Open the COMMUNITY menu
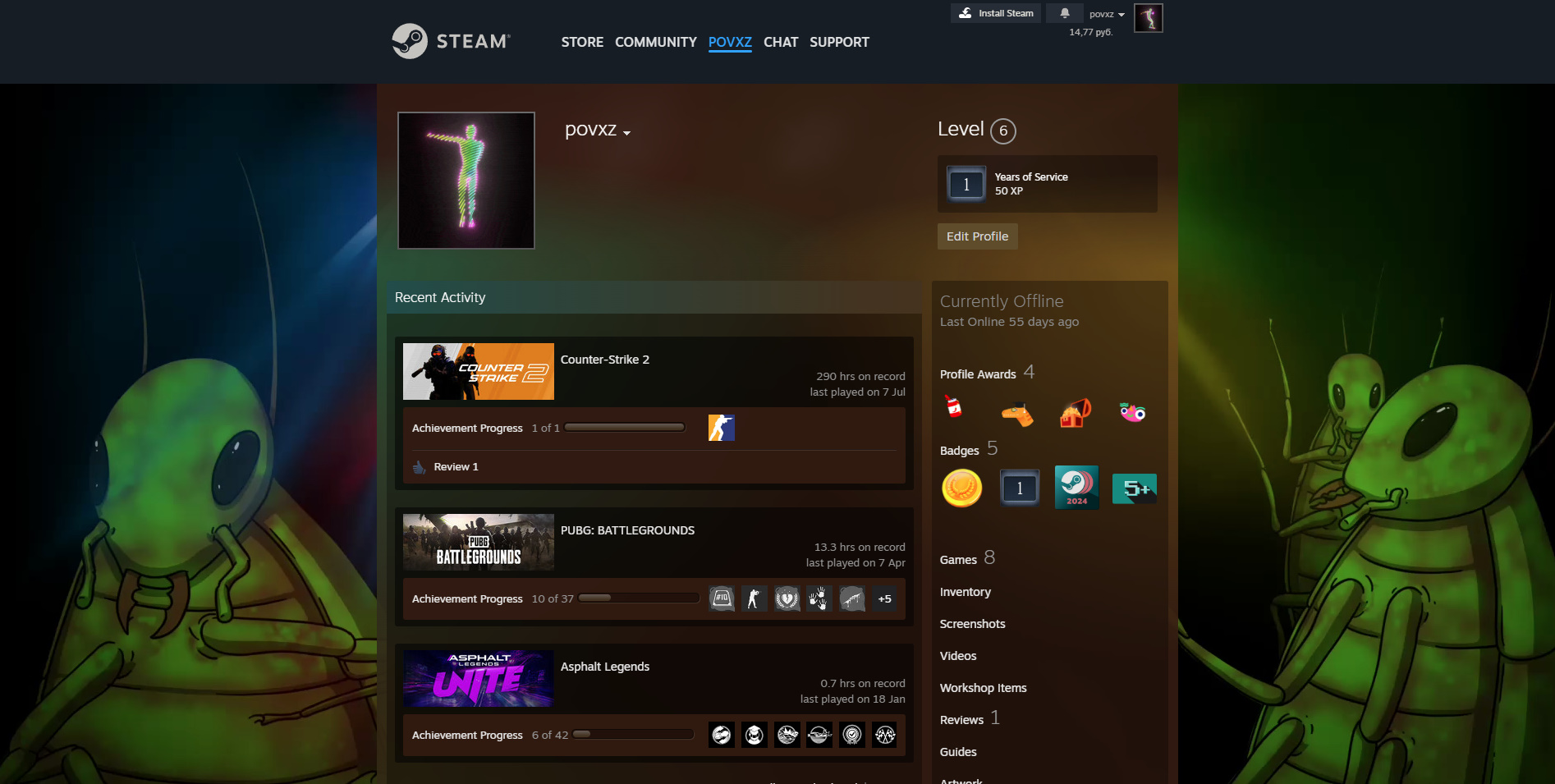The width and height of the screenshot is (1555, 784). tap(655, 42)
